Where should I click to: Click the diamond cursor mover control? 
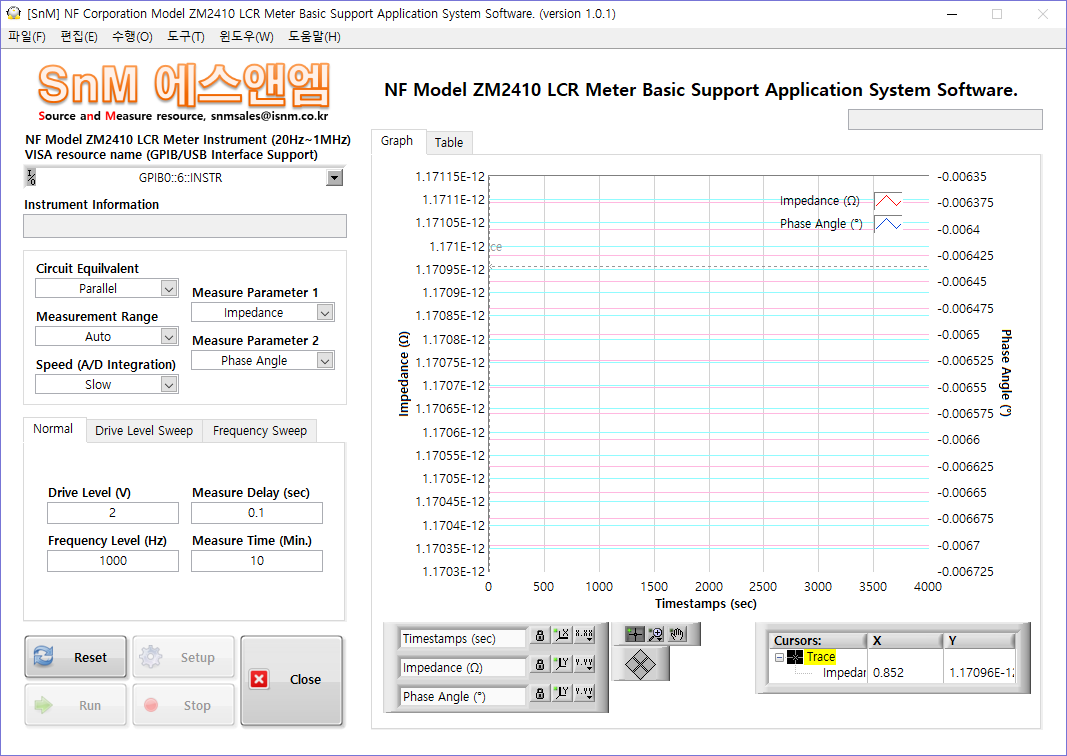pos(640,663)
